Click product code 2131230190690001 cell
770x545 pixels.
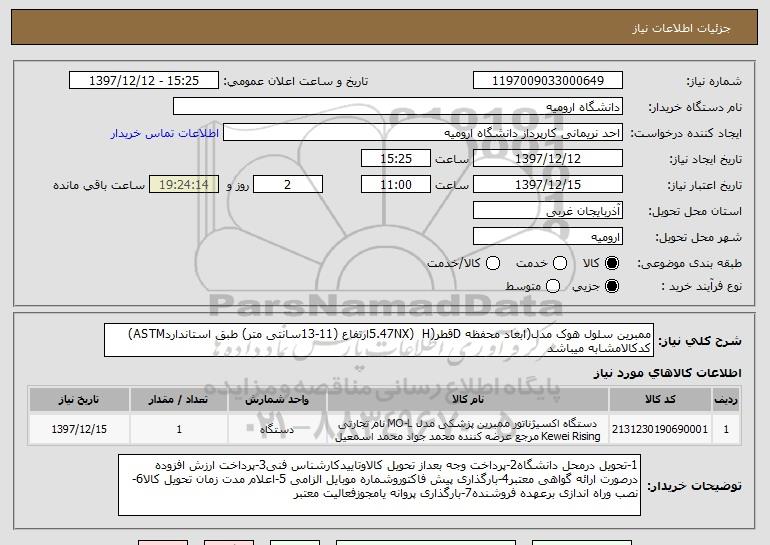point(660,430)
